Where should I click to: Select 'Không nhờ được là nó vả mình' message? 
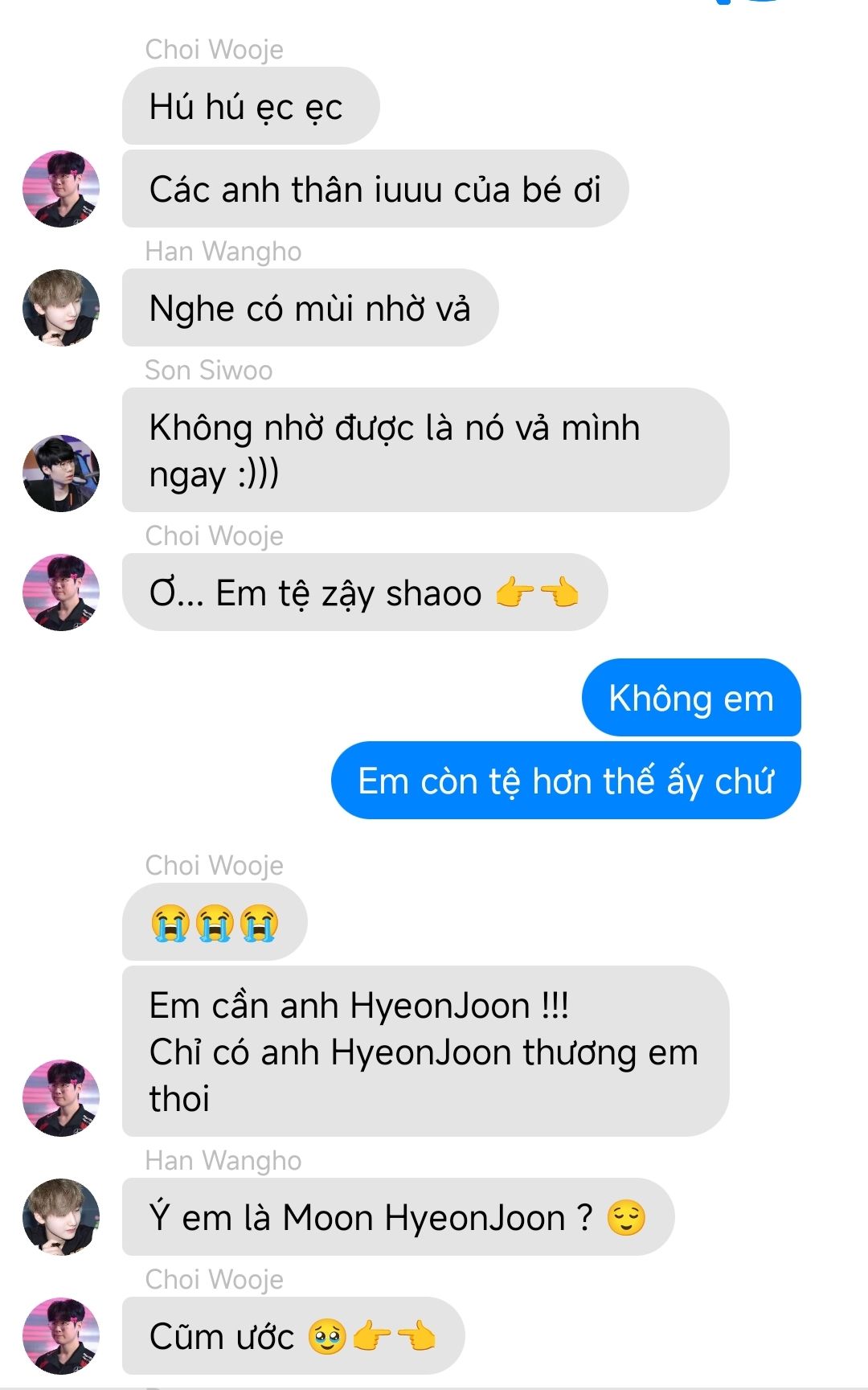click(x=425, y=450)
